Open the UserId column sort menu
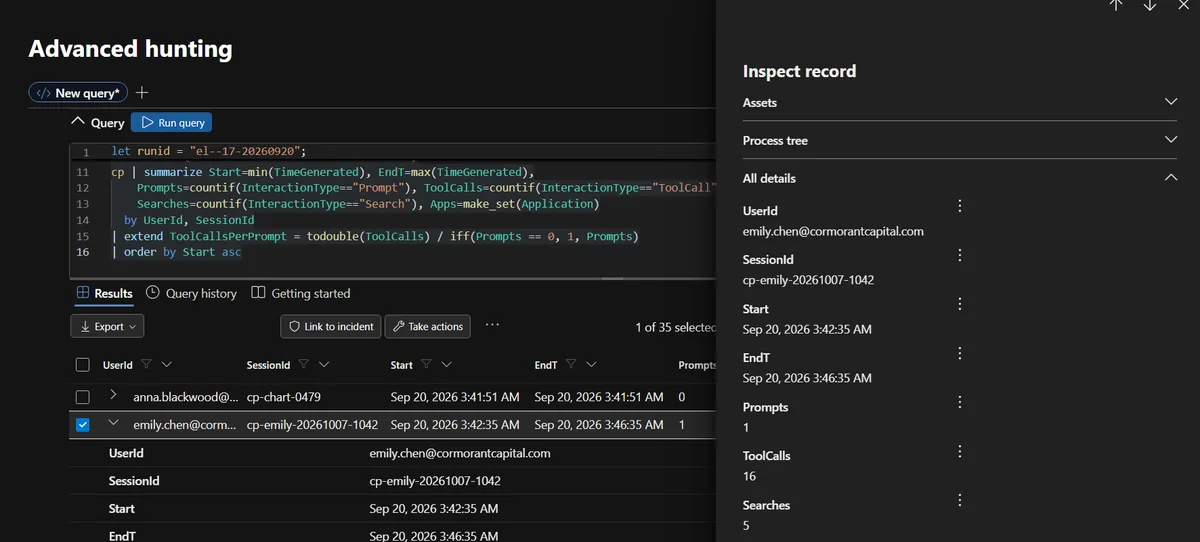Viewport: 1200px width, 542px height. pos(167,365)
